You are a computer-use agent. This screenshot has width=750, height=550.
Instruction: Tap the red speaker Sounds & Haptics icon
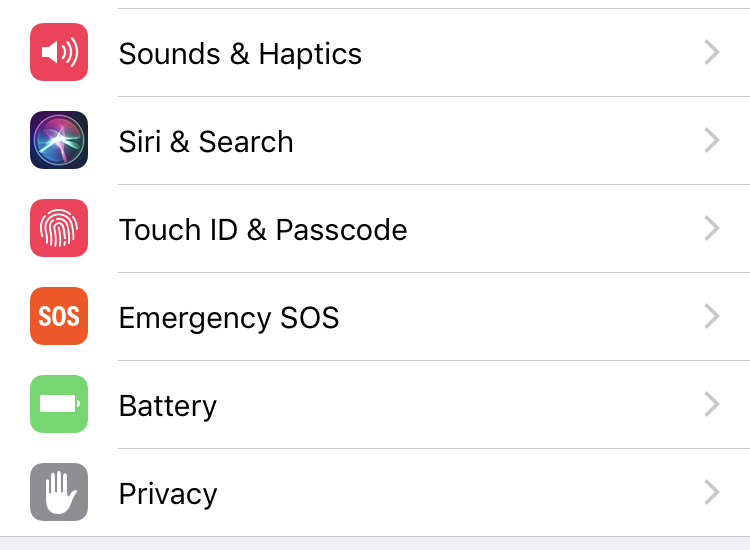point(59,52)
